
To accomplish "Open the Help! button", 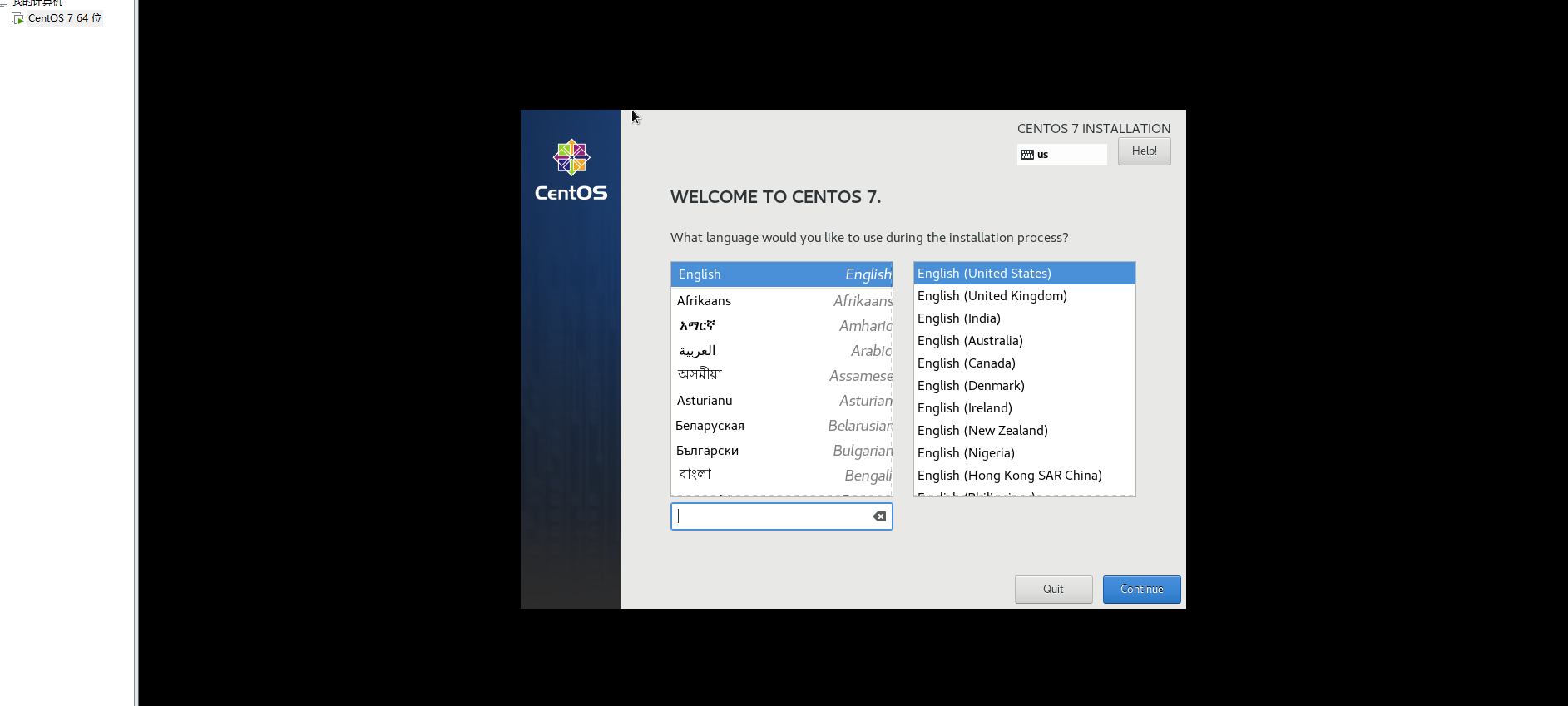I will click(1144, 151).
